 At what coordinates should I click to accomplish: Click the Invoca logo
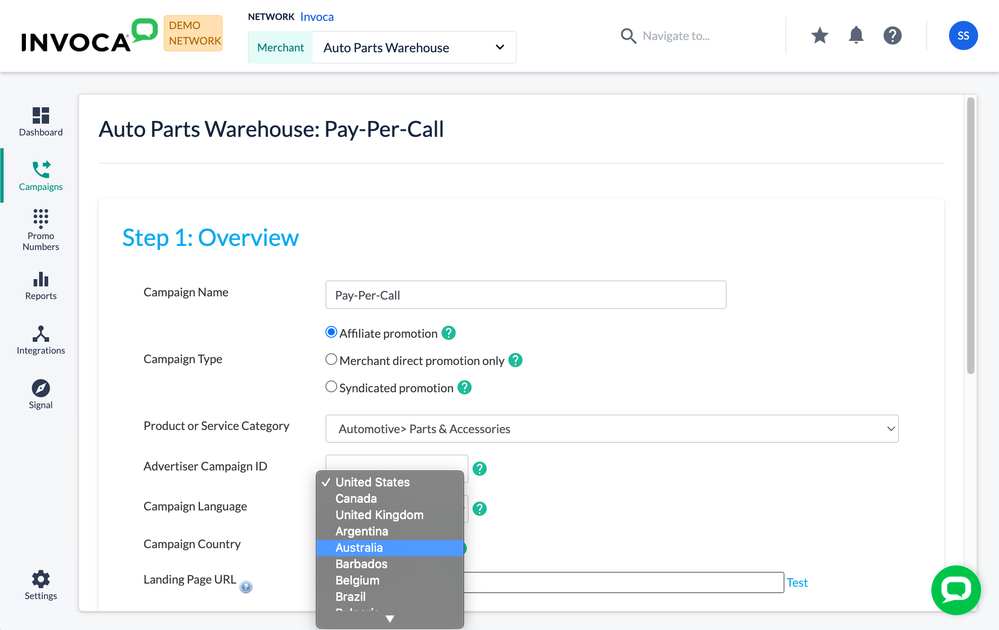point(89,36)
